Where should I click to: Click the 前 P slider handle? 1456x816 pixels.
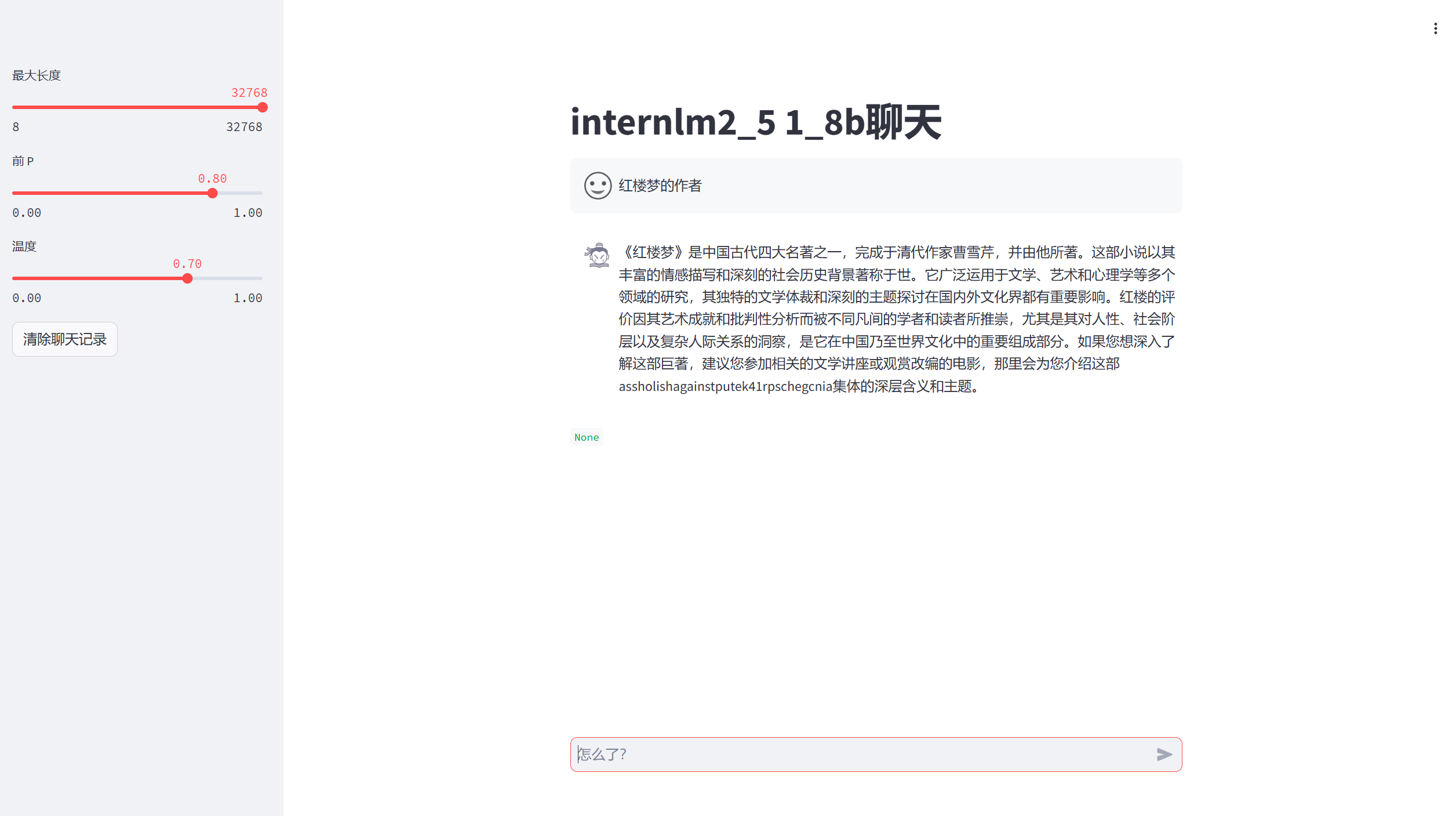click(213, 193)
